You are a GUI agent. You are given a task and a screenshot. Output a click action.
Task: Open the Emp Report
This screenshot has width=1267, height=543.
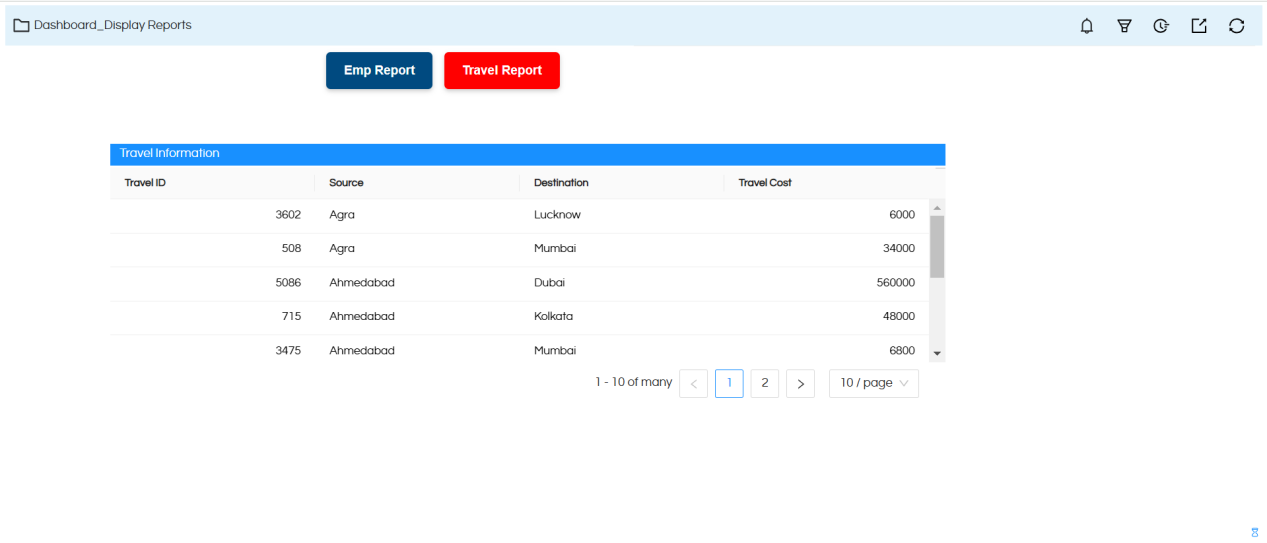tap(379, 71)
